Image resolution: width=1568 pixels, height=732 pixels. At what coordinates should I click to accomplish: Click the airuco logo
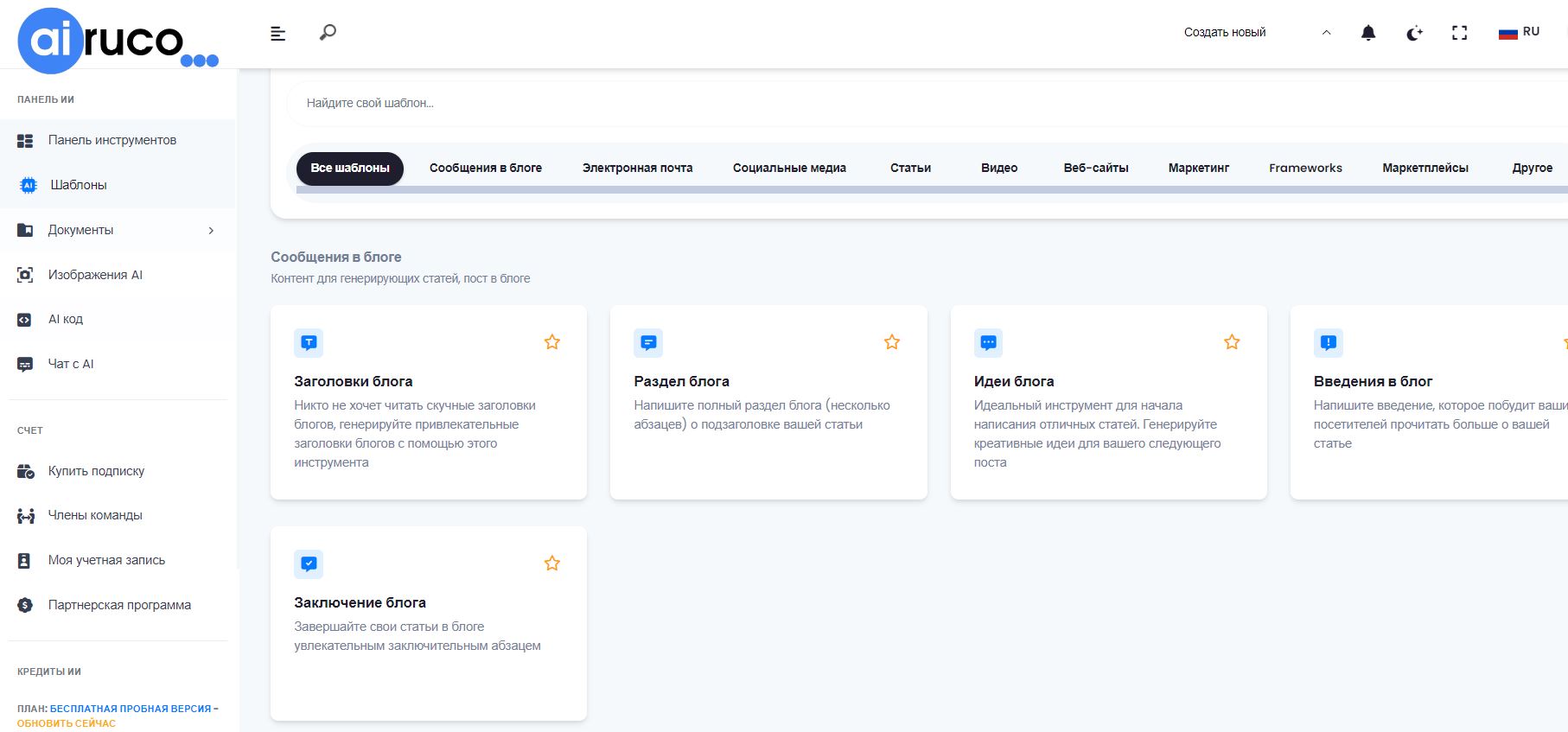[118, 40]
